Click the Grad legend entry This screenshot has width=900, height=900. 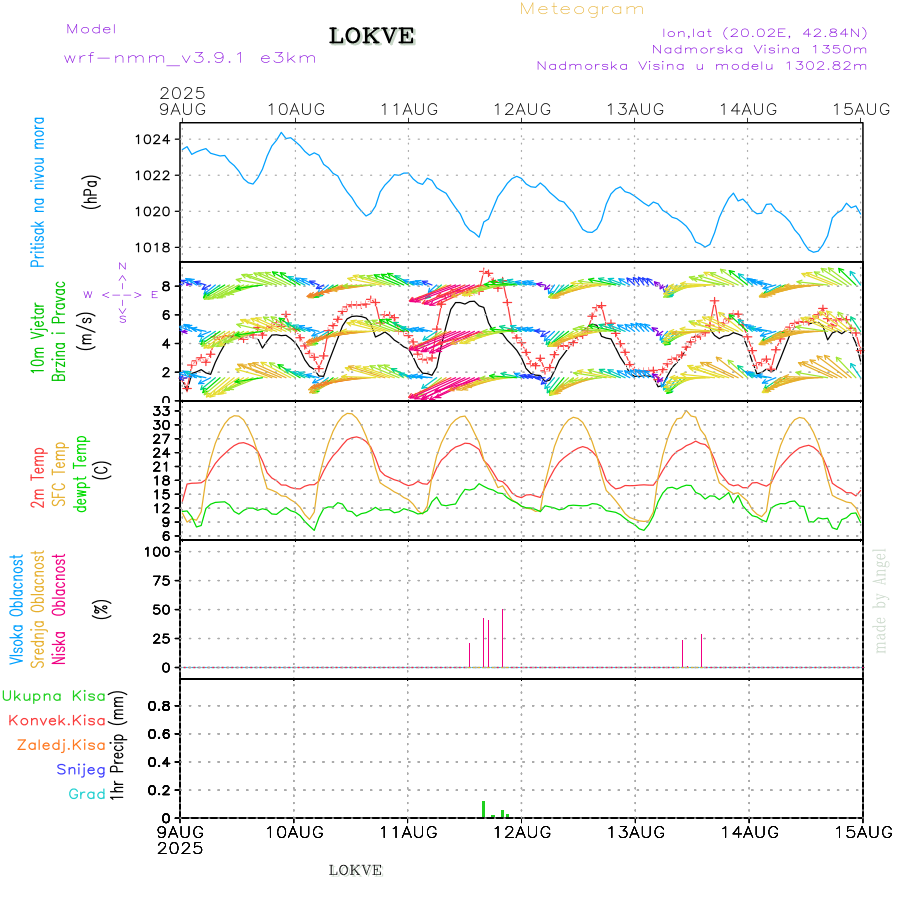click(86, 794)
